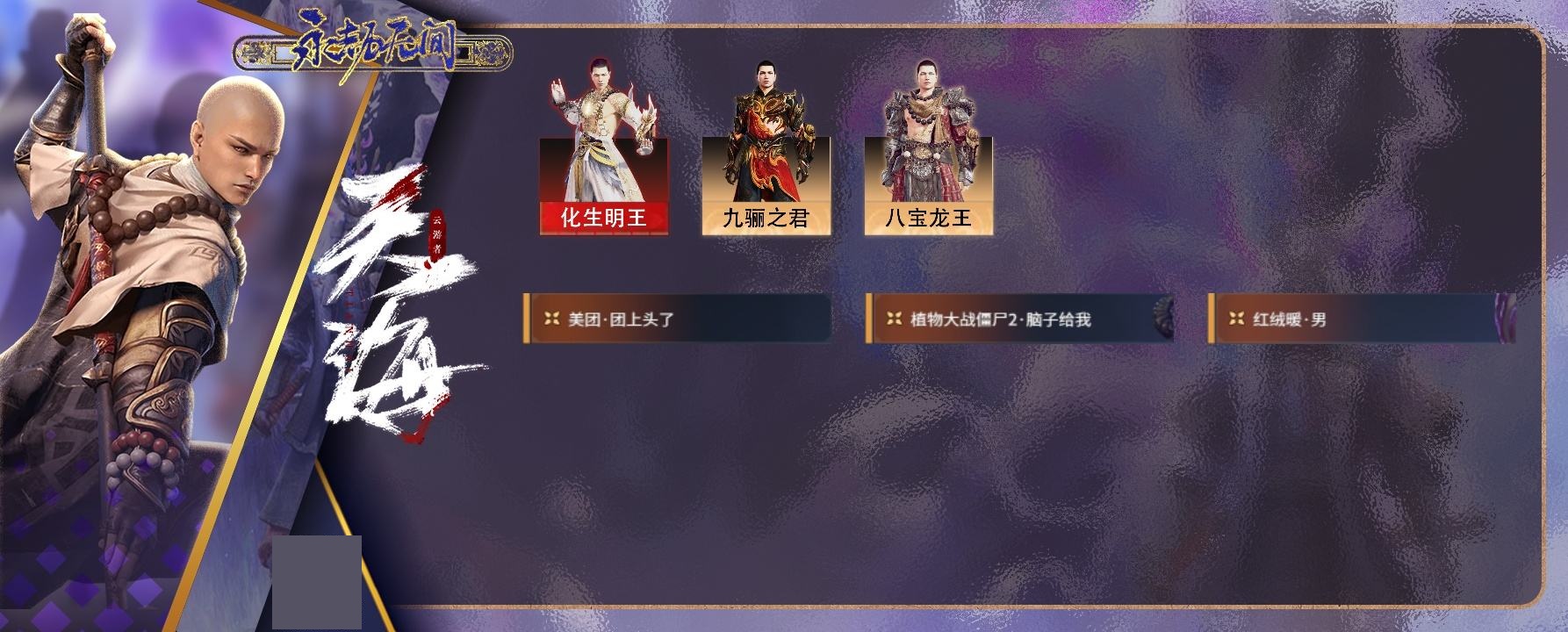Open the 植物大战僵尸2·脑子给我 item
This screenshot has height=632, width=1568.
1019,319
